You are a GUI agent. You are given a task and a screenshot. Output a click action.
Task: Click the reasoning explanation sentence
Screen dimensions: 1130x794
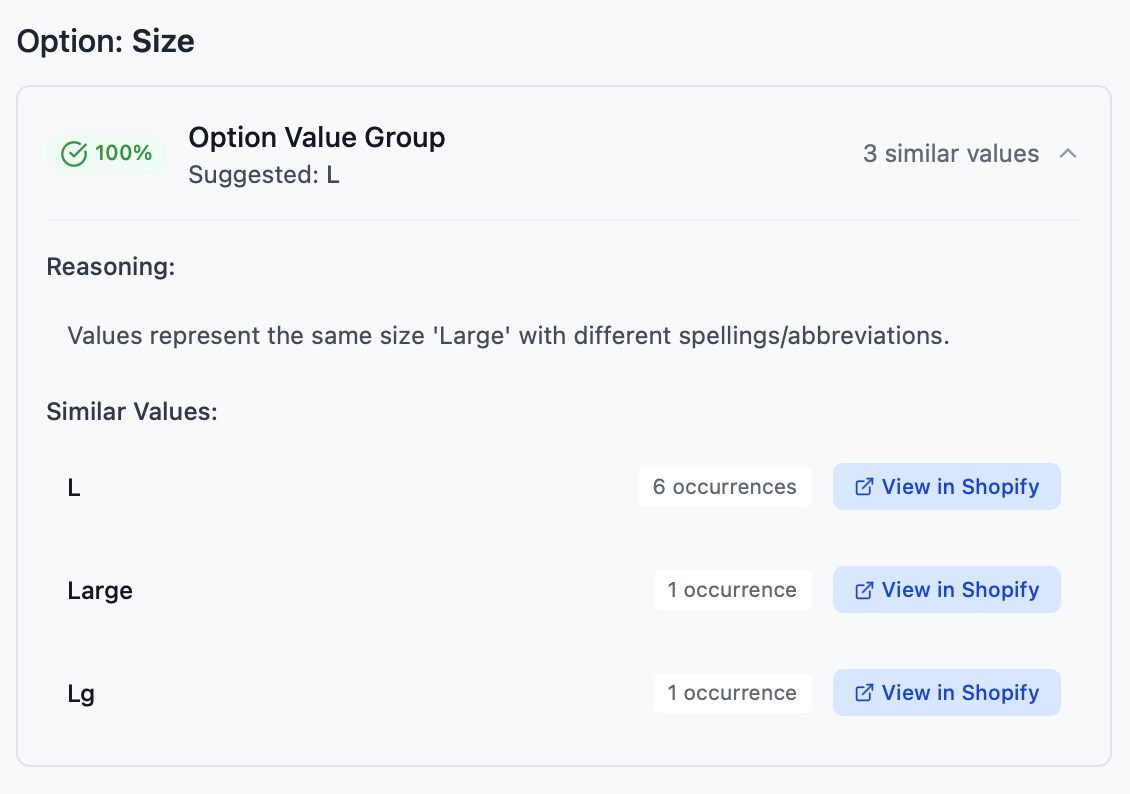[x=508, y=335]
